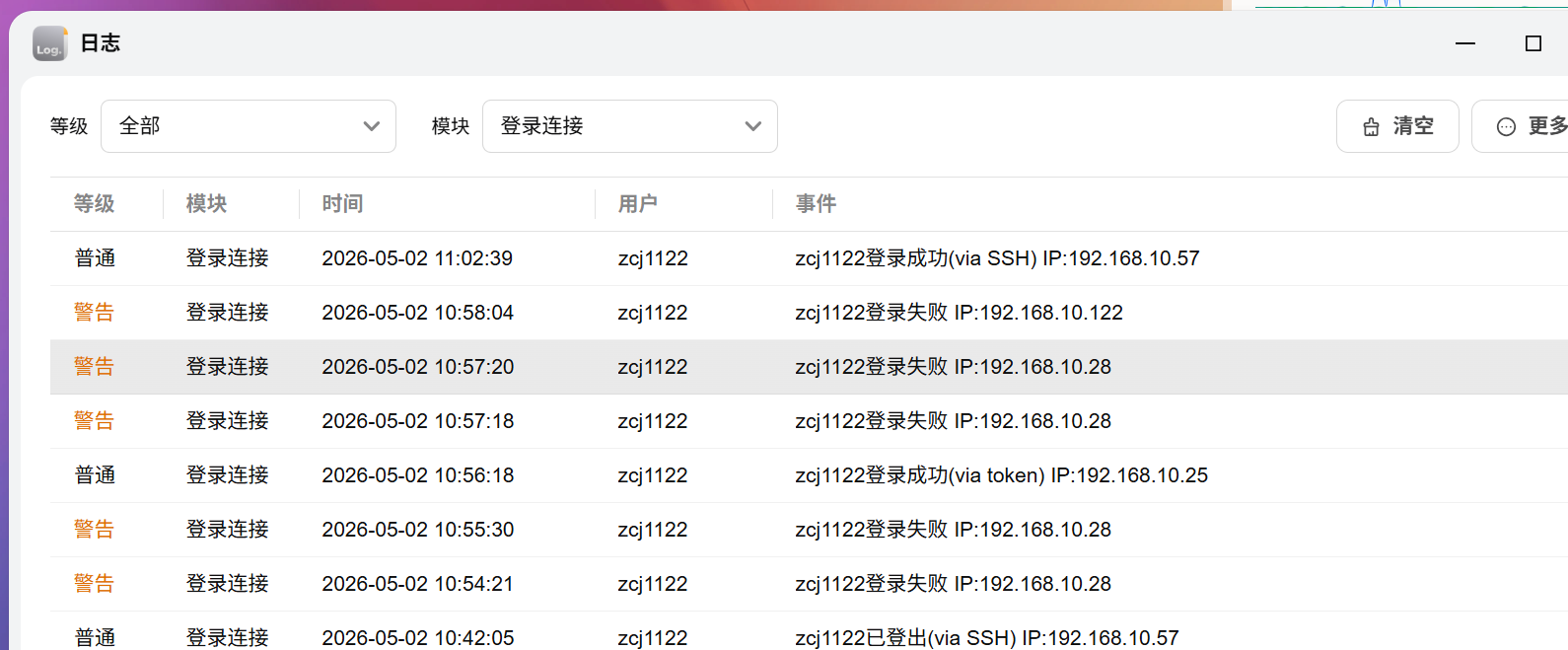Select the log entry timed 10:58:04
The width and height of the screenshot is (1568, 650).
(x=809, y=313)
